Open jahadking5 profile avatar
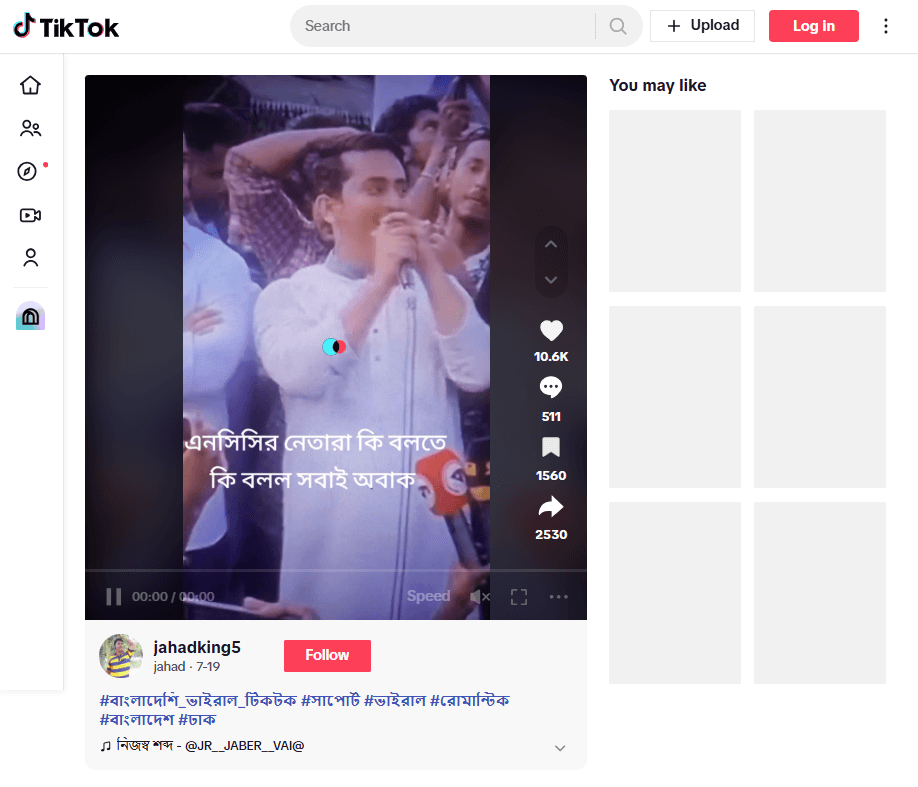Image resolution: width=918 pixels, height=787 pixels. pos(121,656)
